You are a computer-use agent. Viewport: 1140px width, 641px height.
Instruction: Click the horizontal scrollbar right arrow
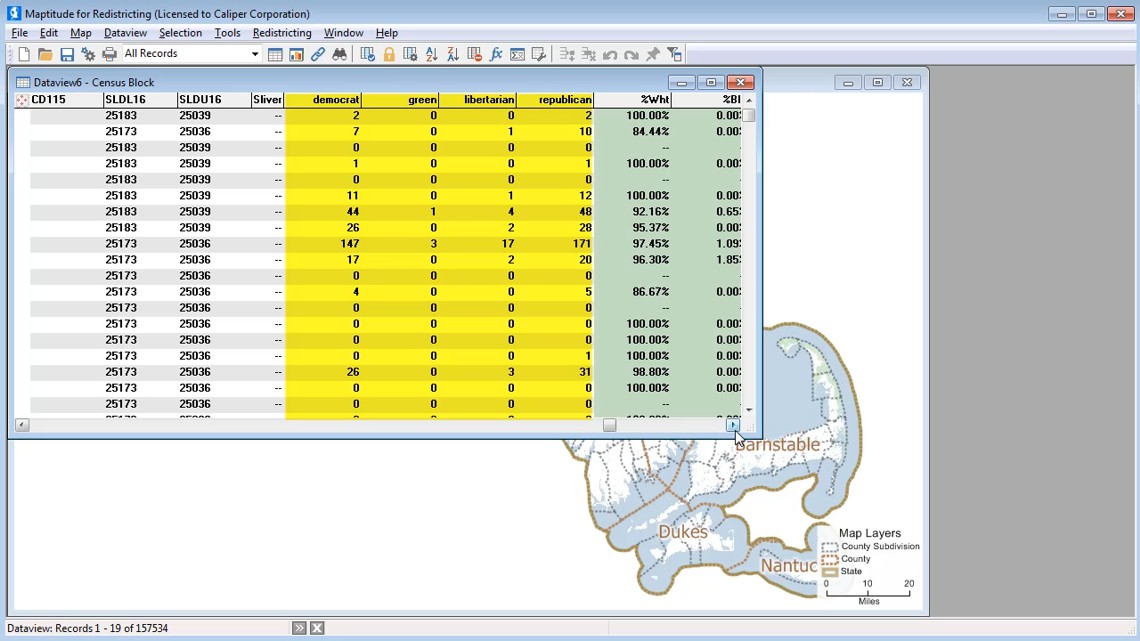tap(733, 425)
